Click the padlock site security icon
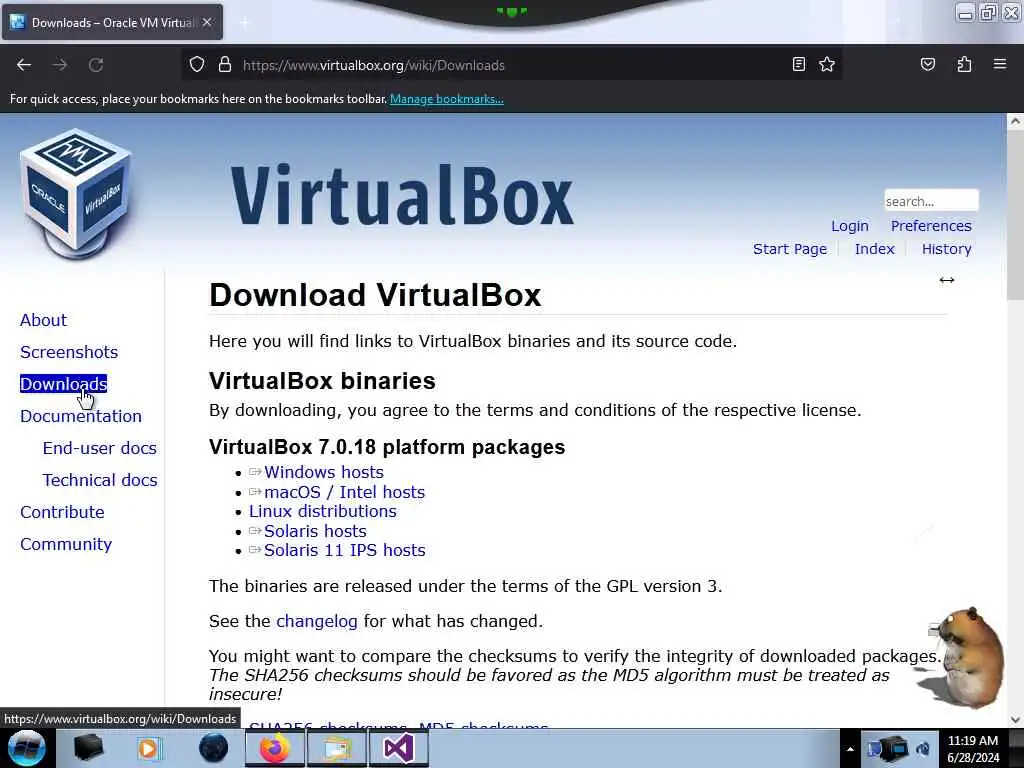 (x=225, y=65)
